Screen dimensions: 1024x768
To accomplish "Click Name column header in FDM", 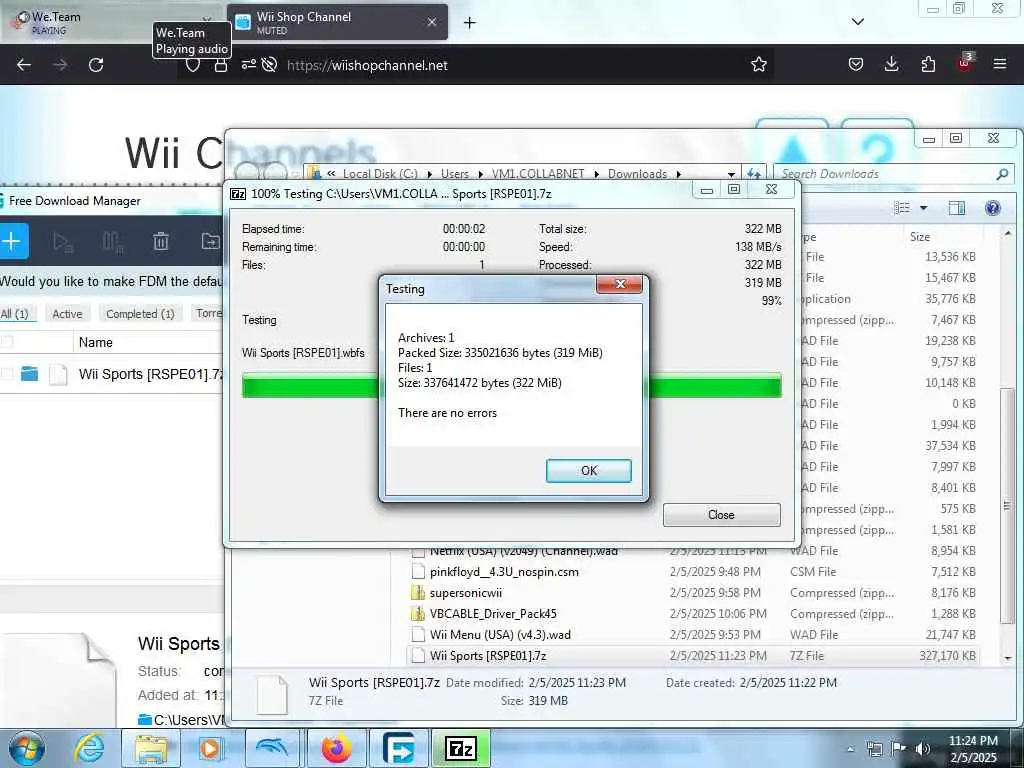I will (x=95, y=342).
